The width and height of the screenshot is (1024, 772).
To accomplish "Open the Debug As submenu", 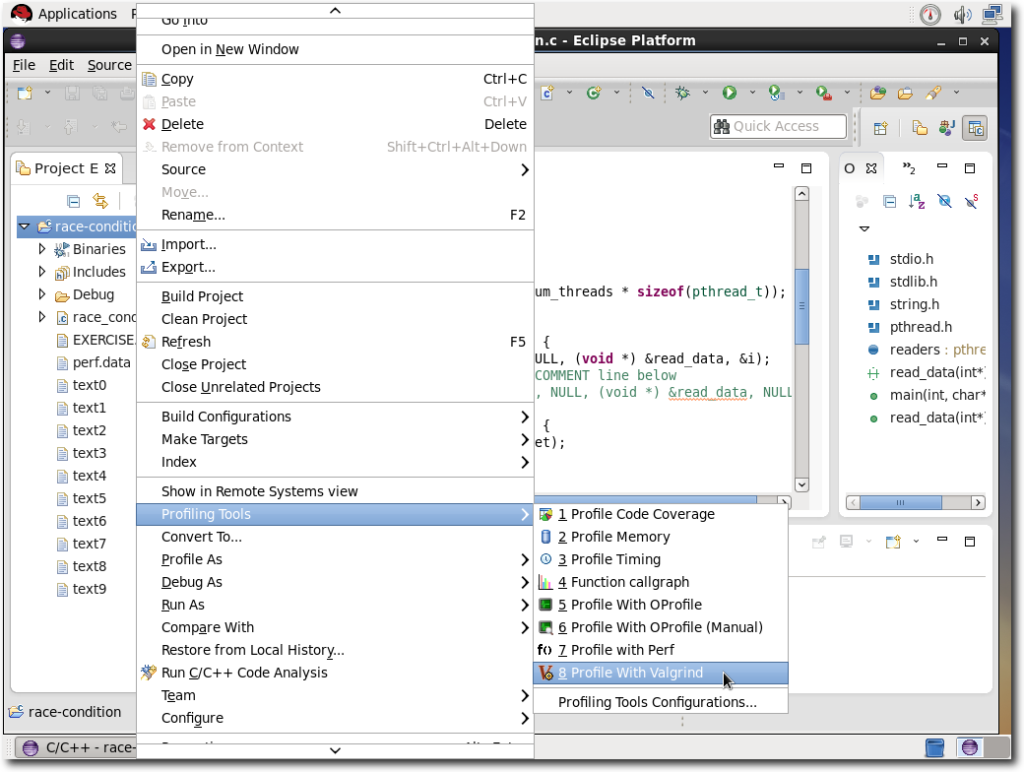I will pyautogui.click(x=191, y=582).
